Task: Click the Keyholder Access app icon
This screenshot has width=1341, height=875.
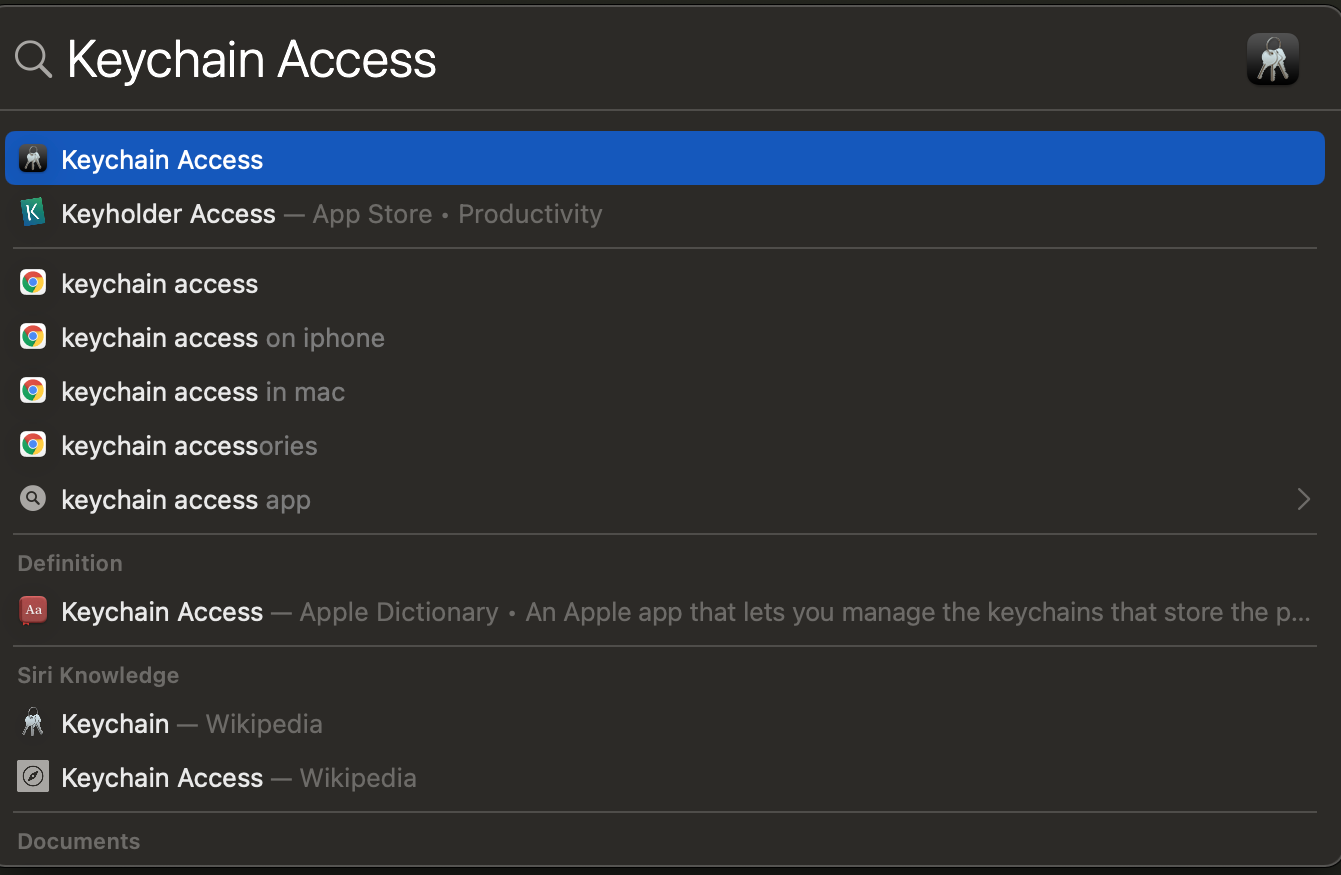Action: coord(33,213)
